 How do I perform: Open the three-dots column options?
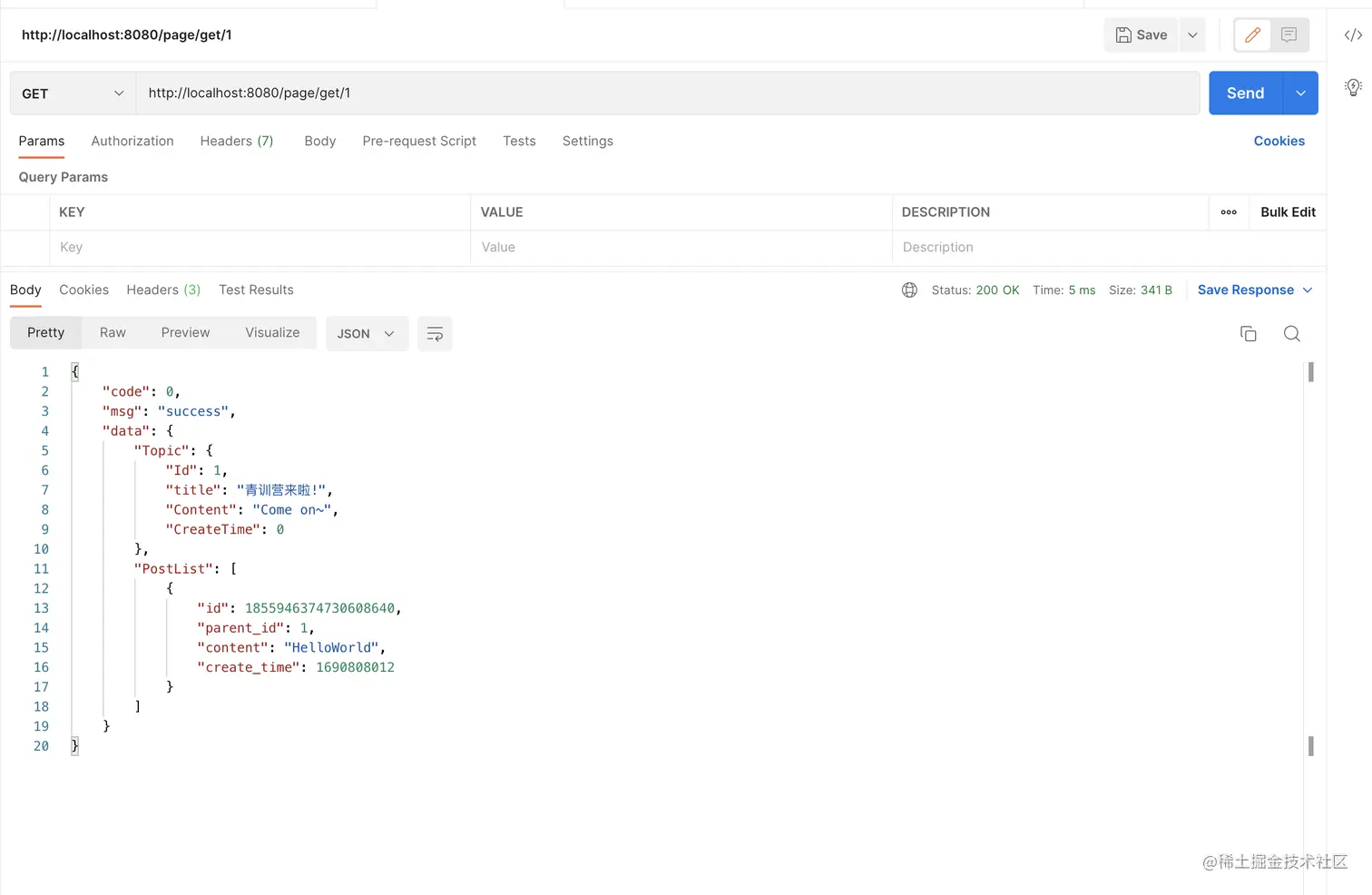(1229, 212)
